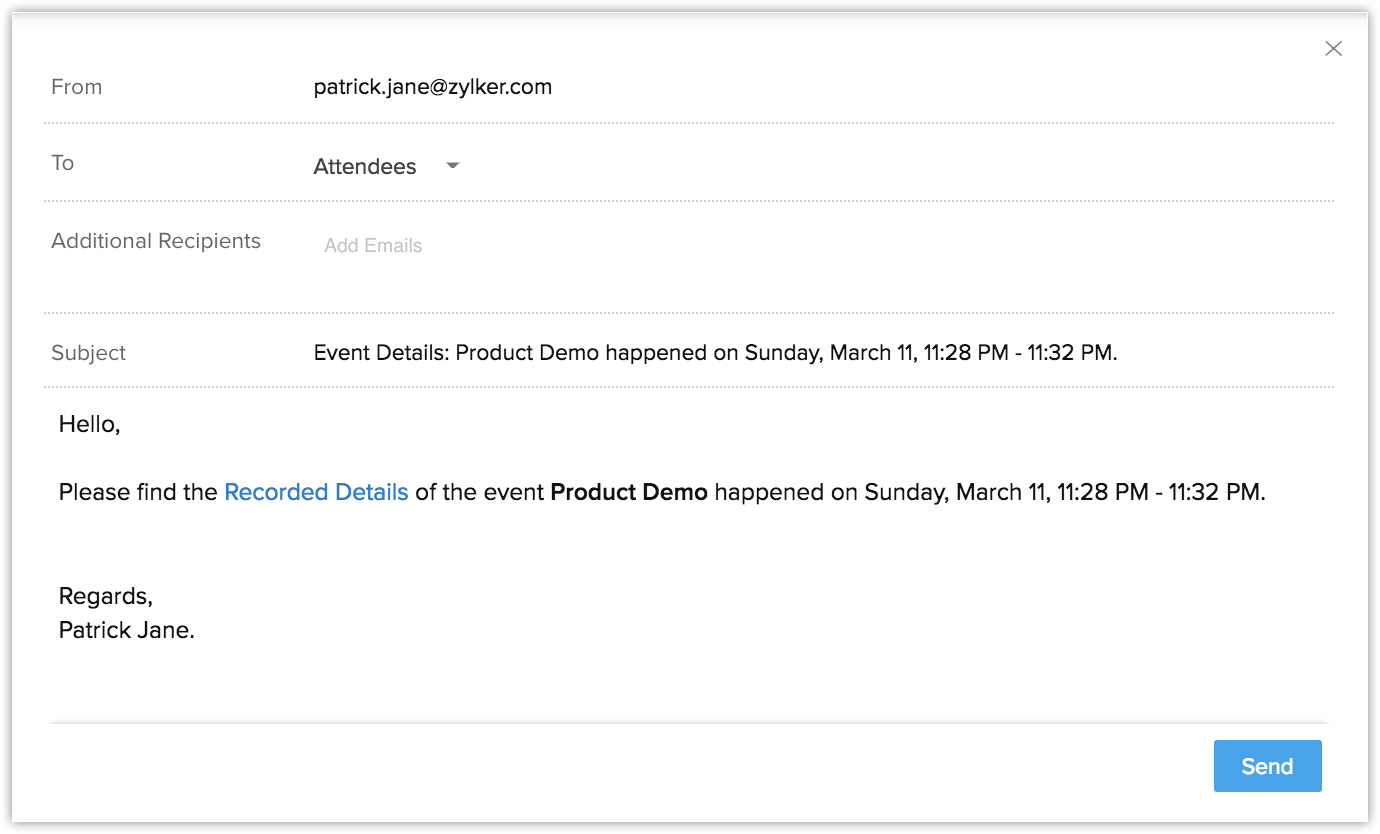The width and height of the screenshot is (1380, 834).
Task: Click Event Details text in subject line
Action: point(380,353)
